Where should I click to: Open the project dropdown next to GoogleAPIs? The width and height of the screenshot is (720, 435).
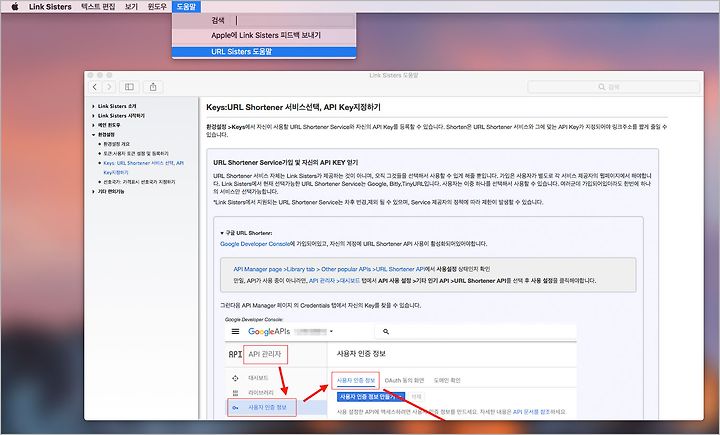(331, 331)
